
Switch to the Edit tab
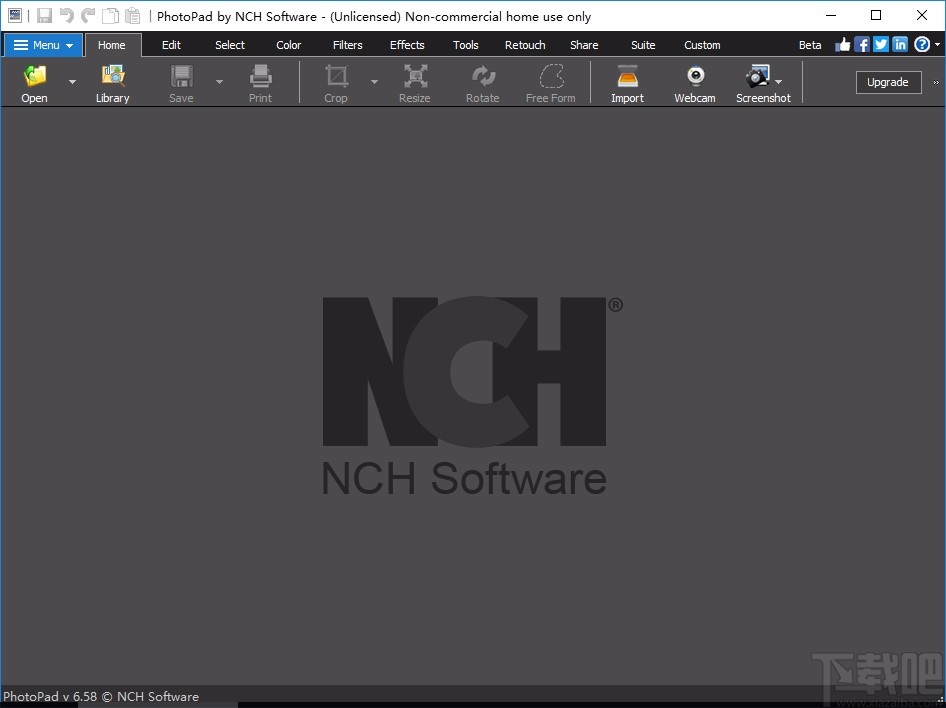point(171,45)
